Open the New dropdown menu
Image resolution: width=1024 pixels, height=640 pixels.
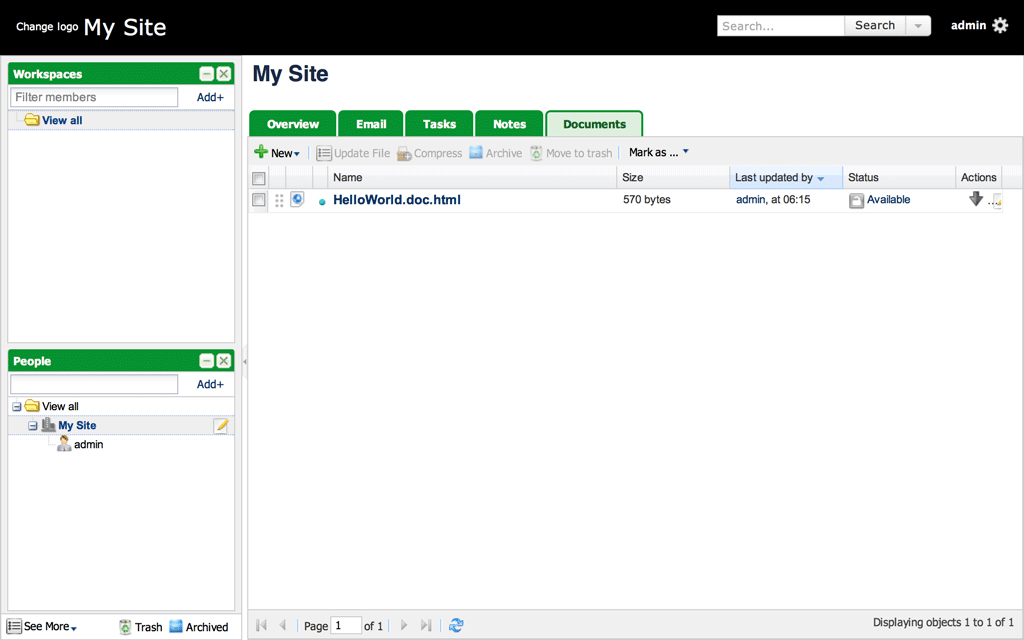click(x=277, y=153)
